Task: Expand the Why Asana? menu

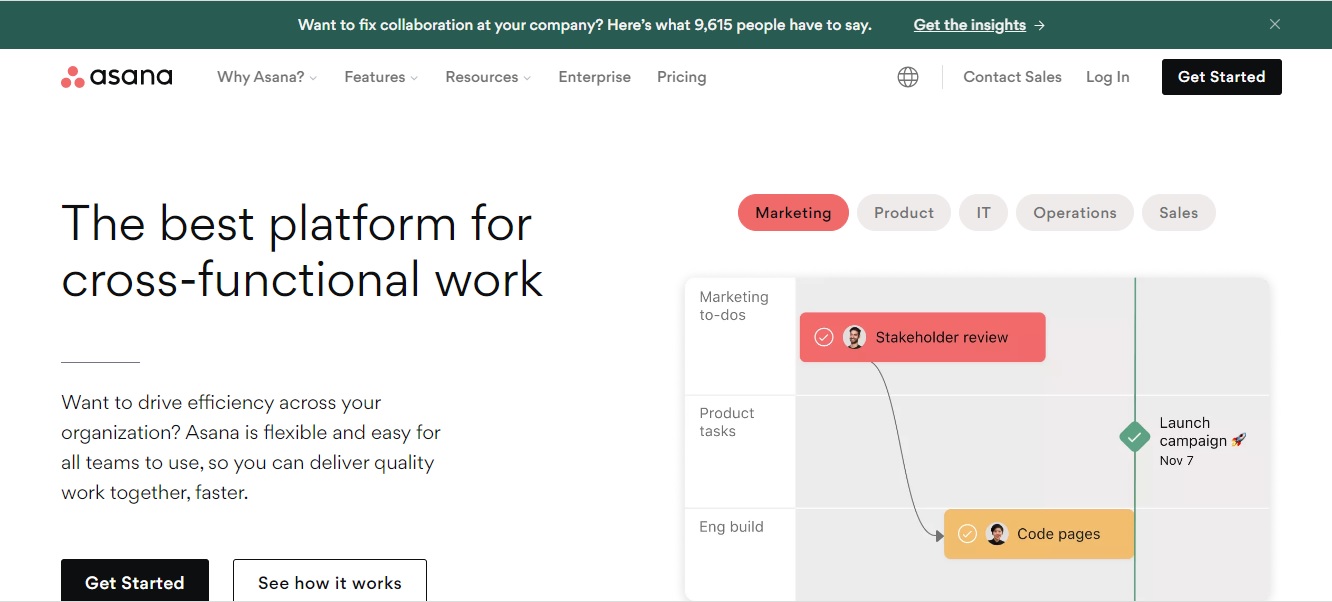Action: [267, 77]
